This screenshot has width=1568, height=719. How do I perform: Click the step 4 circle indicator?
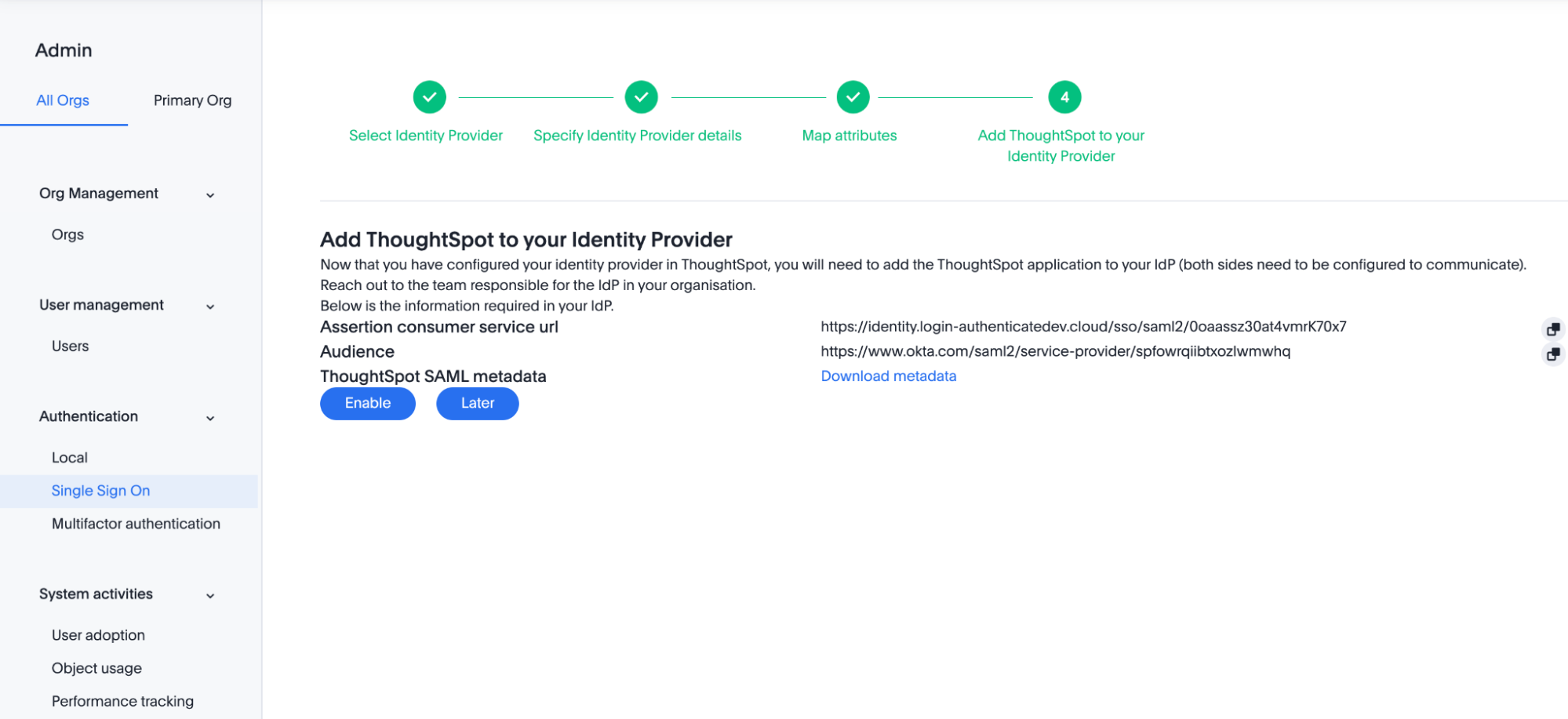[1064, 96]
